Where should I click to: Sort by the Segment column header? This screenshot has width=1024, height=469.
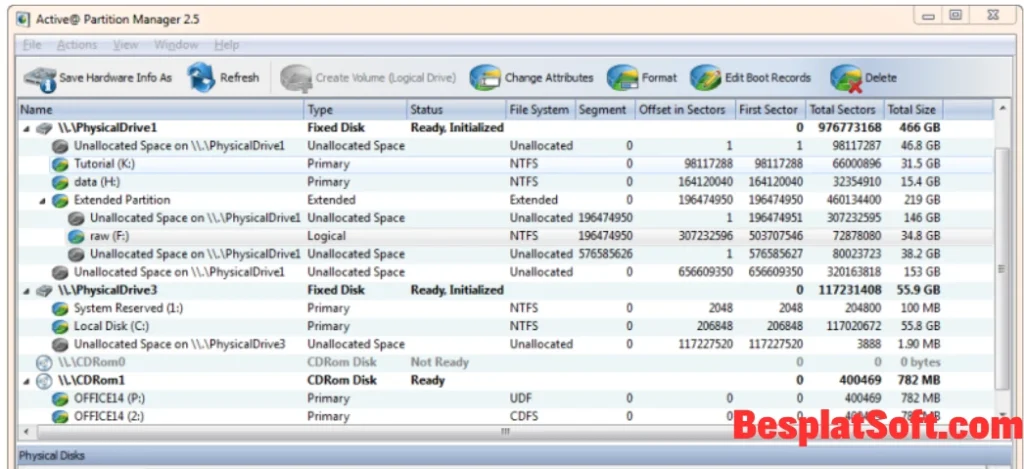[x=605, y=110]
